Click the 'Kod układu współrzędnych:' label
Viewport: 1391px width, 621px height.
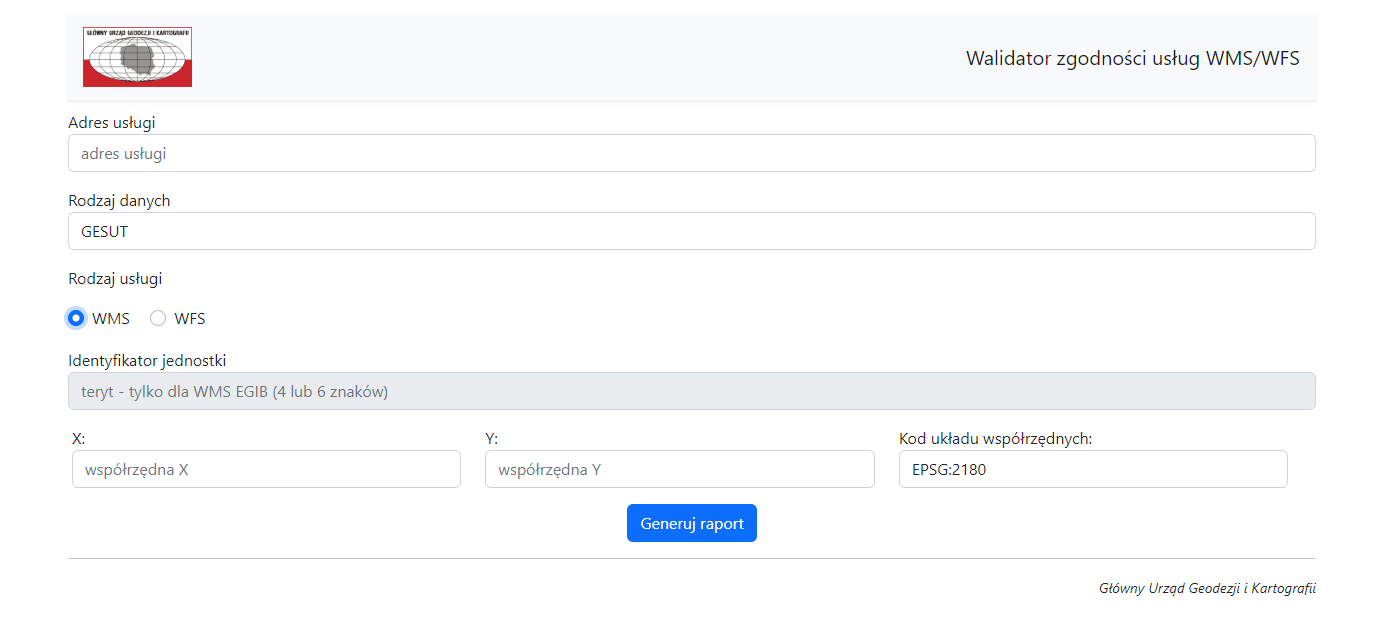(x=995, y=439)
